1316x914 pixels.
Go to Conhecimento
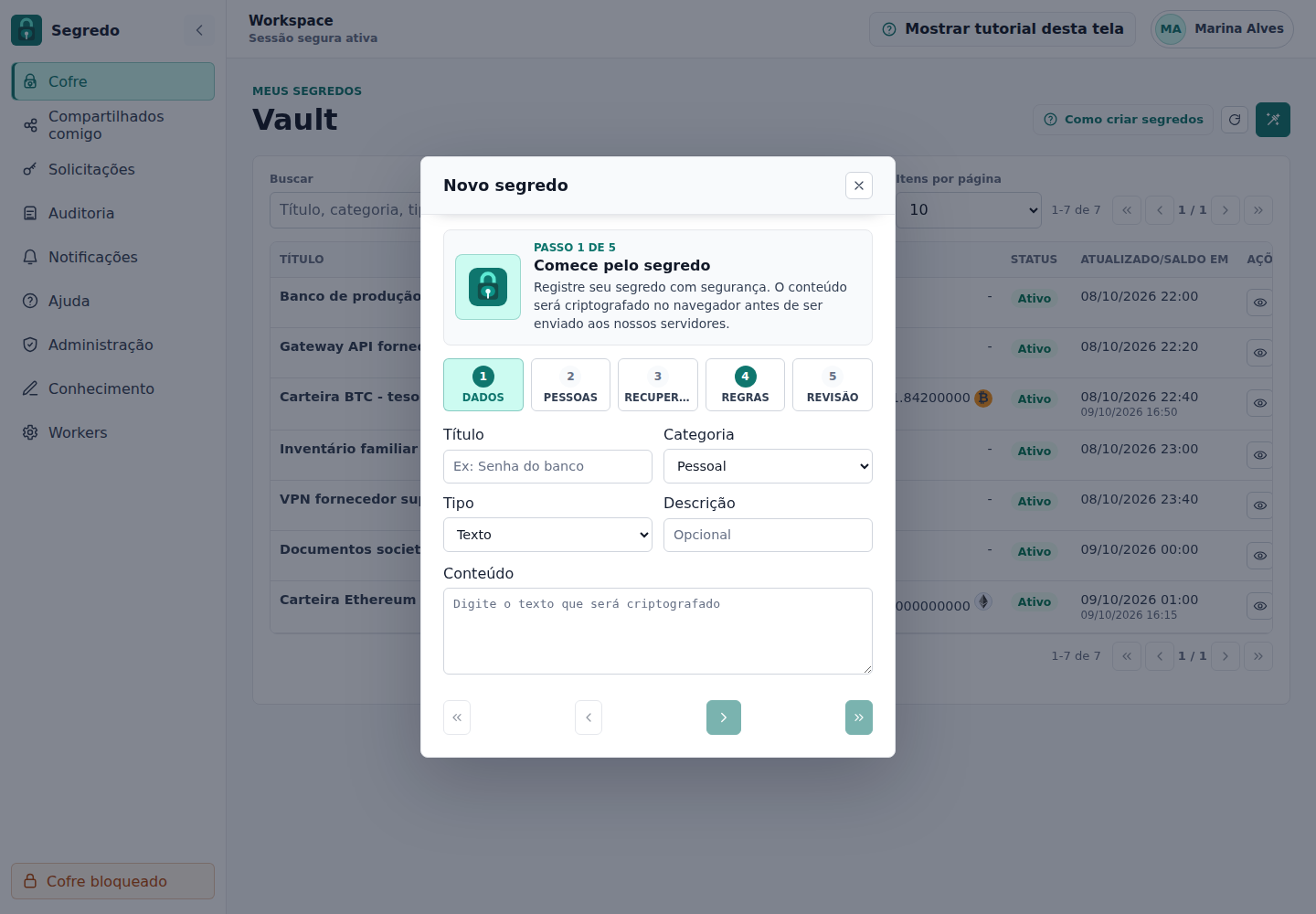pyautogui.click(x=113, y=388)
